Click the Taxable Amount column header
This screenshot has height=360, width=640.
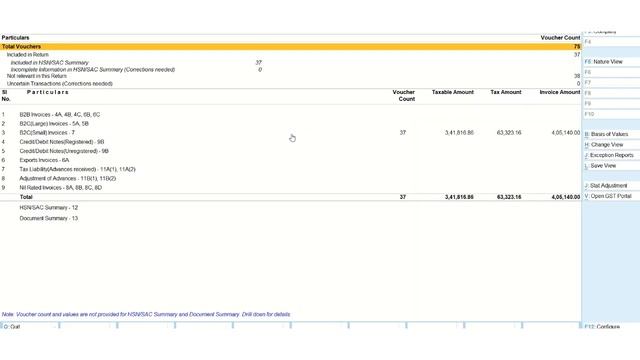pos(453,92)
